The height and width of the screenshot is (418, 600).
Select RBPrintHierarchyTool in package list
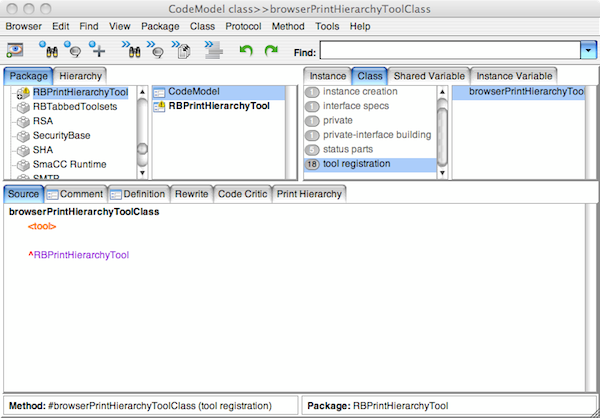[x=80, y=92]
